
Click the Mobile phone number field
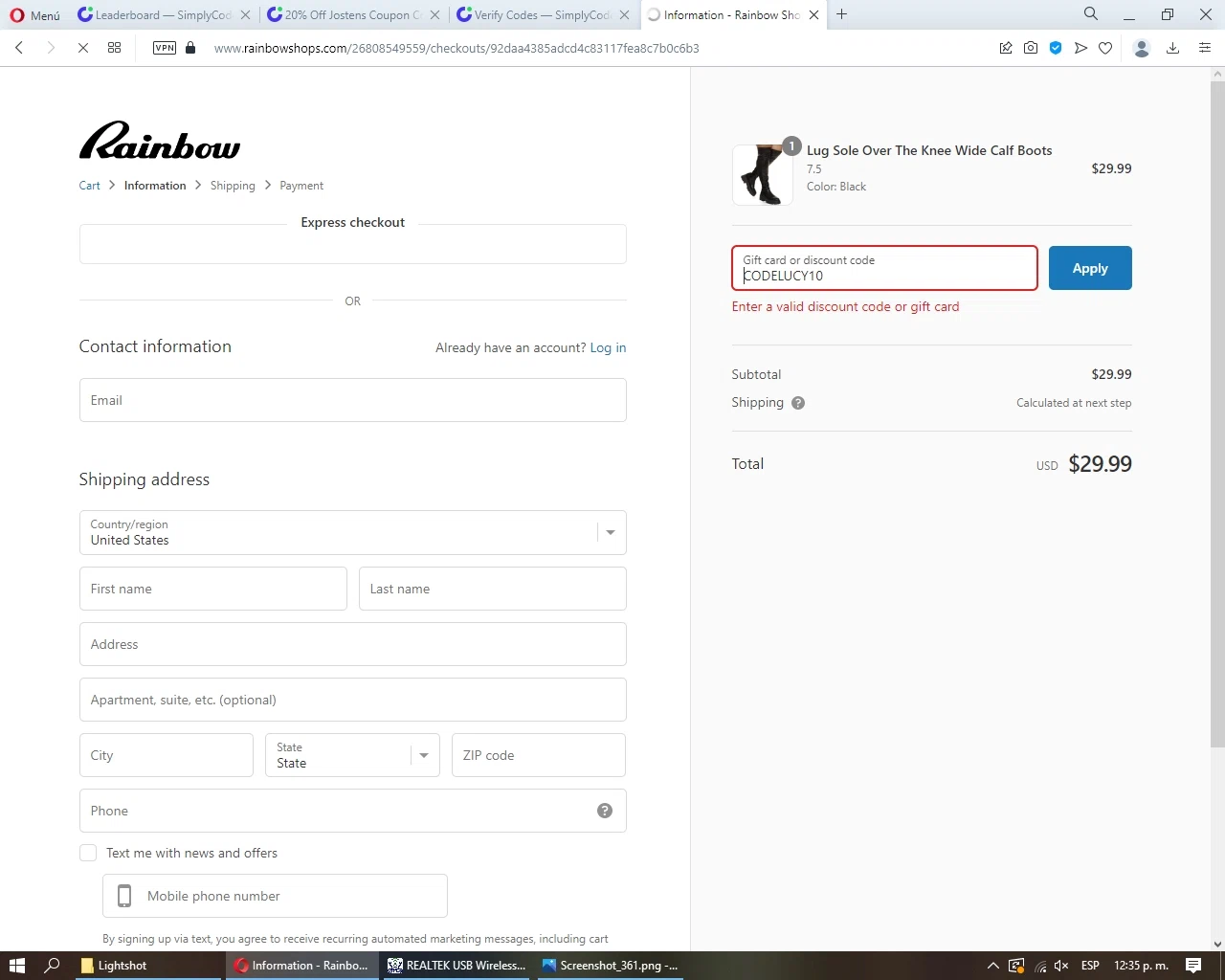click(275, 896)
